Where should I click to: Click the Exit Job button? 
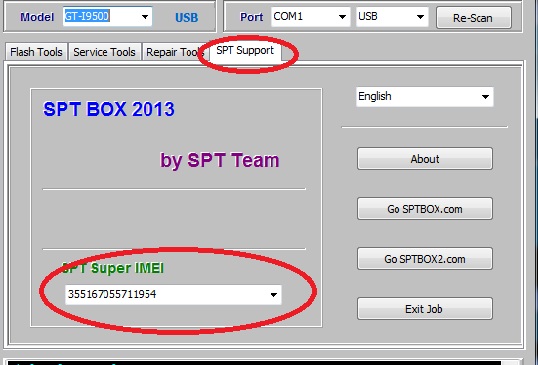[425, 309]
